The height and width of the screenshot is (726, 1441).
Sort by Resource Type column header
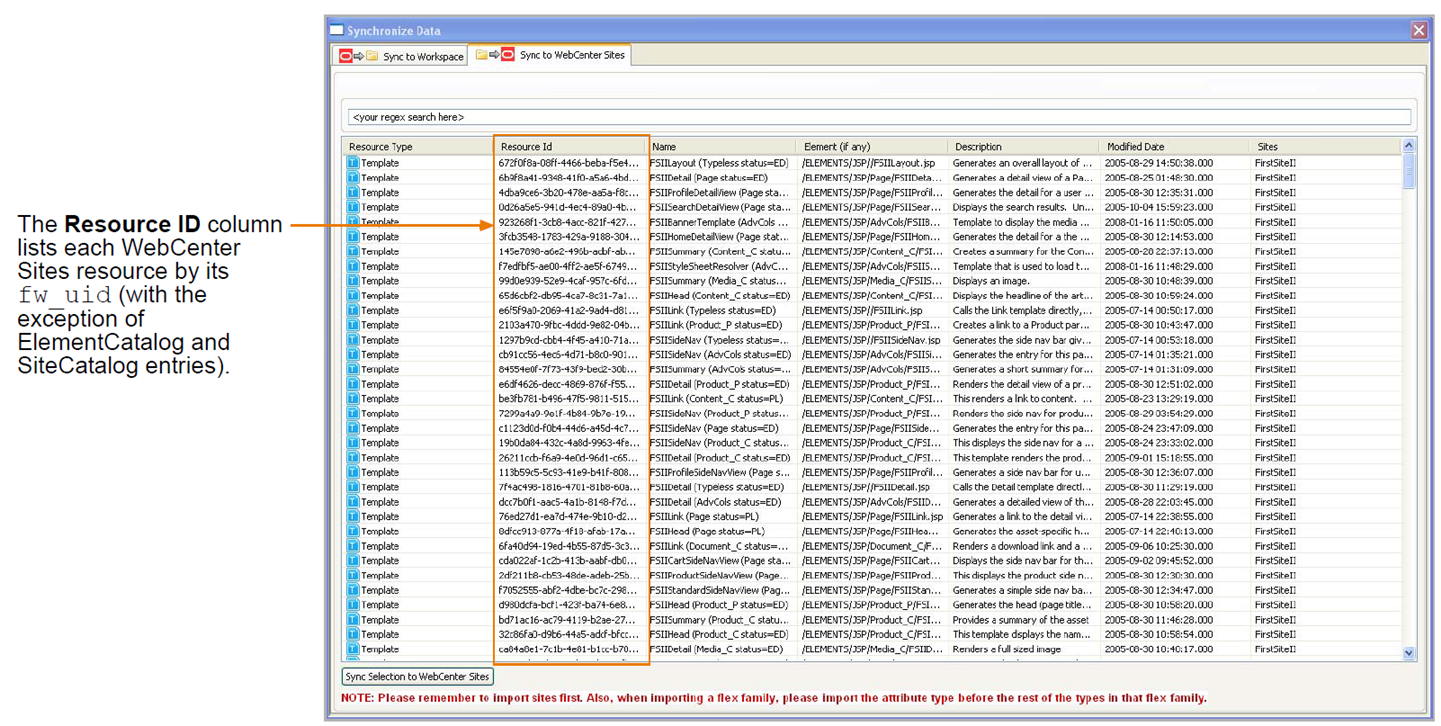[418, 147]
